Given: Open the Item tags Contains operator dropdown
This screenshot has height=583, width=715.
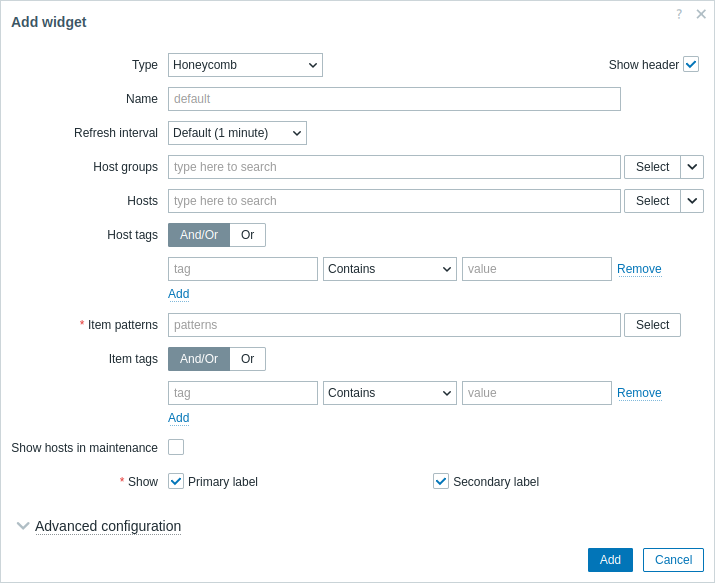Looking at the screenshot, I should [x=390, y=393].
